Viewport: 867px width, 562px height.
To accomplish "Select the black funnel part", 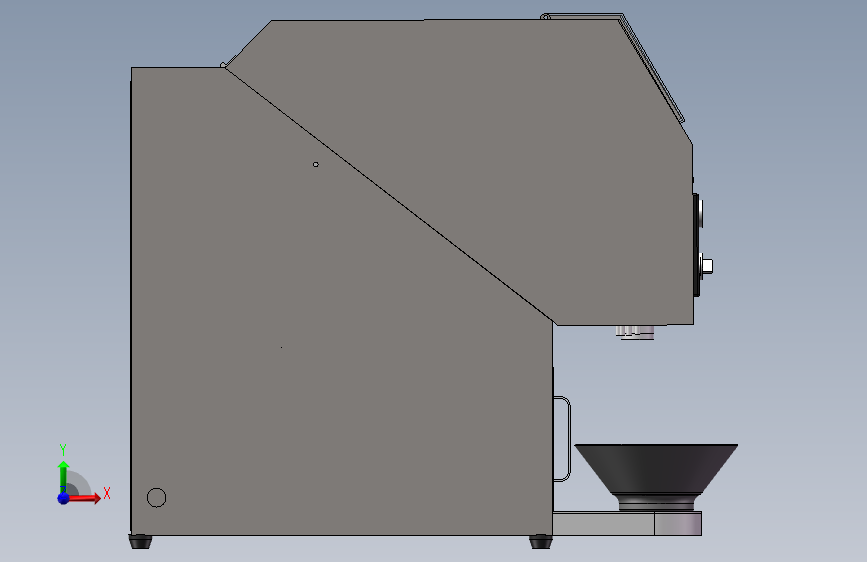I will (x=656, y=476).
